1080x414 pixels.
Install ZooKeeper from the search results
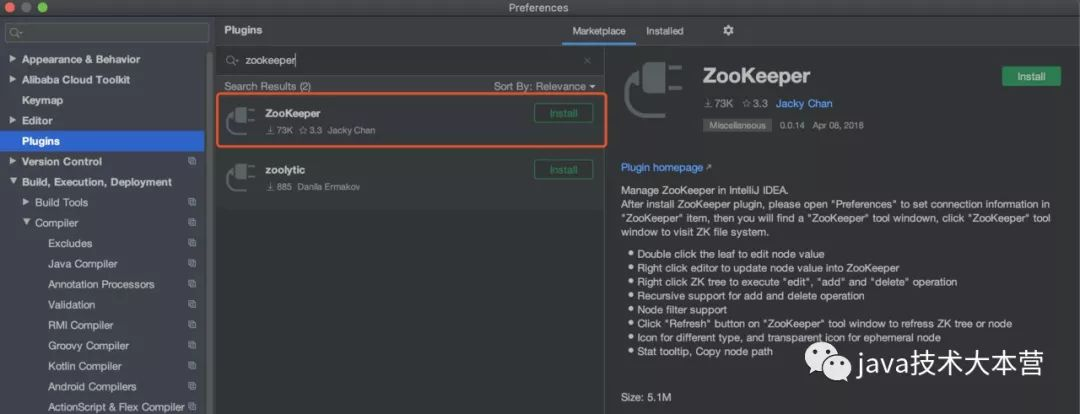pyautogui.click(x=563, y=113)
